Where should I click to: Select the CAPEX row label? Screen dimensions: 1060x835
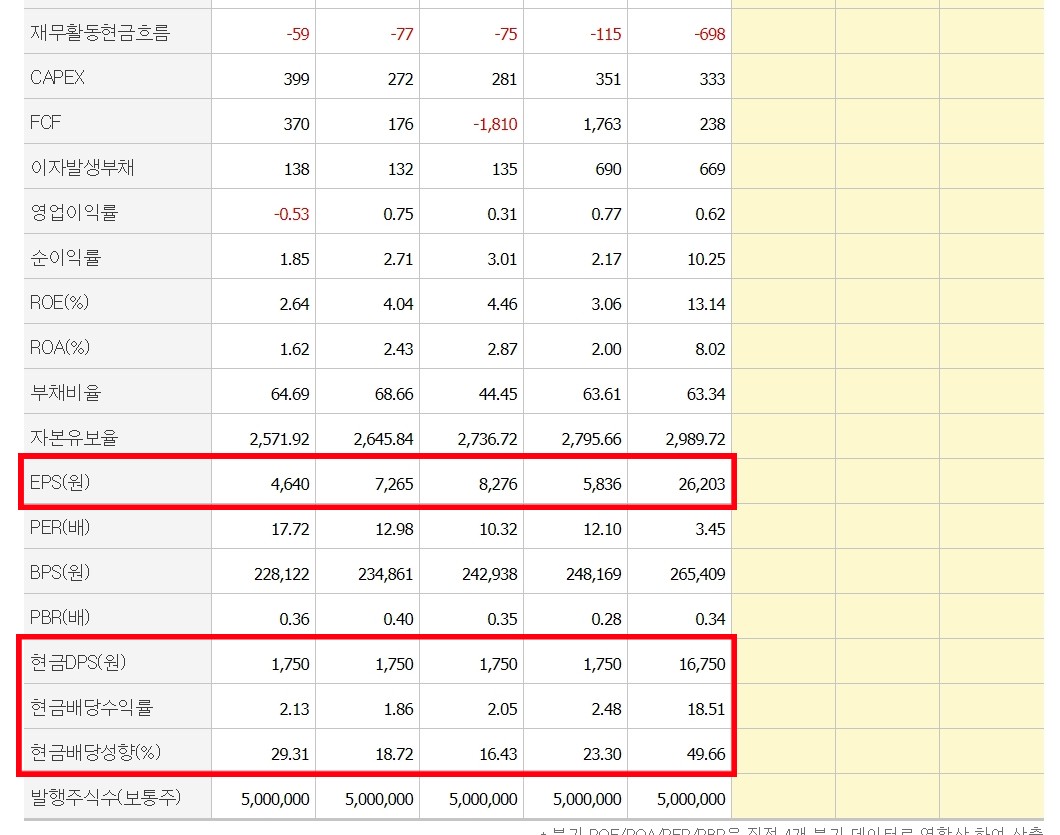click(x=57, y=78)
